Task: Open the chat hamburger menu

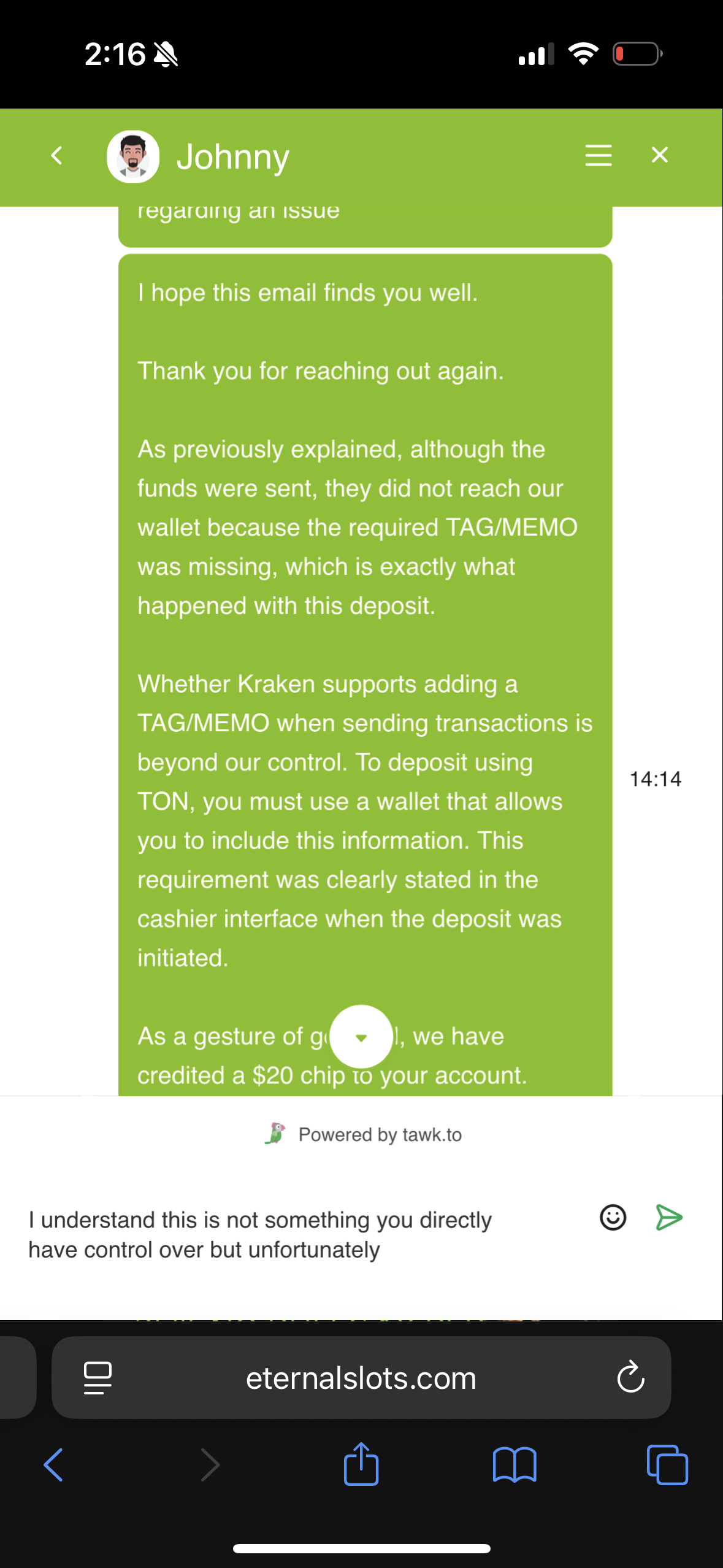Action: 598,155
